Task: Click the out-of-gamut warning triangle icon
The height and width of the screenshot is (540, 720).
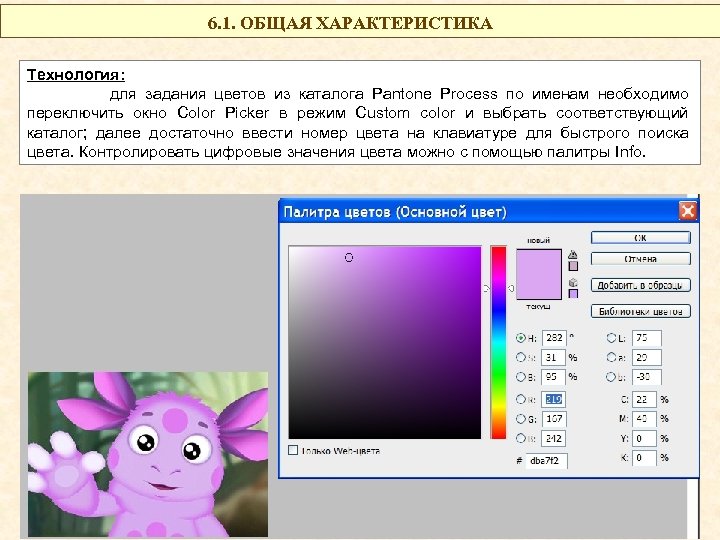Action: click(573, 254)
